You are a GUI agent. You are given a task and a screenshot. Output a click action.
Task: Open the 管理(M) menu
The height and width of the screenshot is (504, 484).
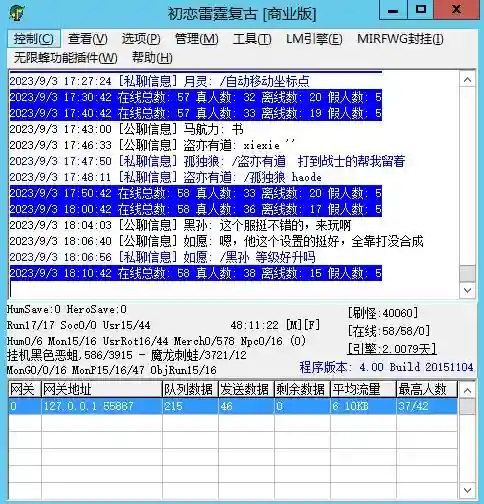(x=197, y=39)
